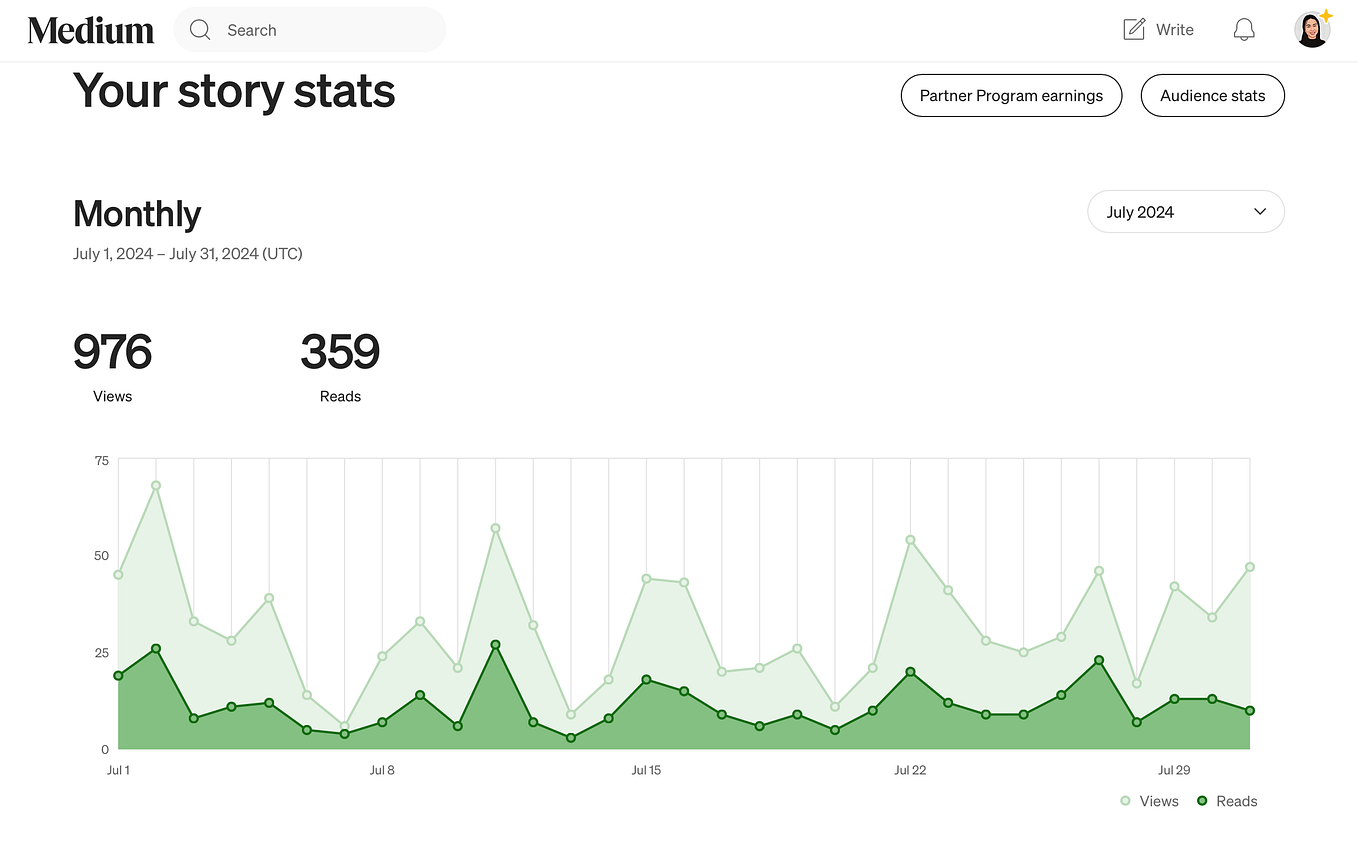Click the 359 Reads total
This screenshot has height=850, width=1358.
(x=340, y=352)
